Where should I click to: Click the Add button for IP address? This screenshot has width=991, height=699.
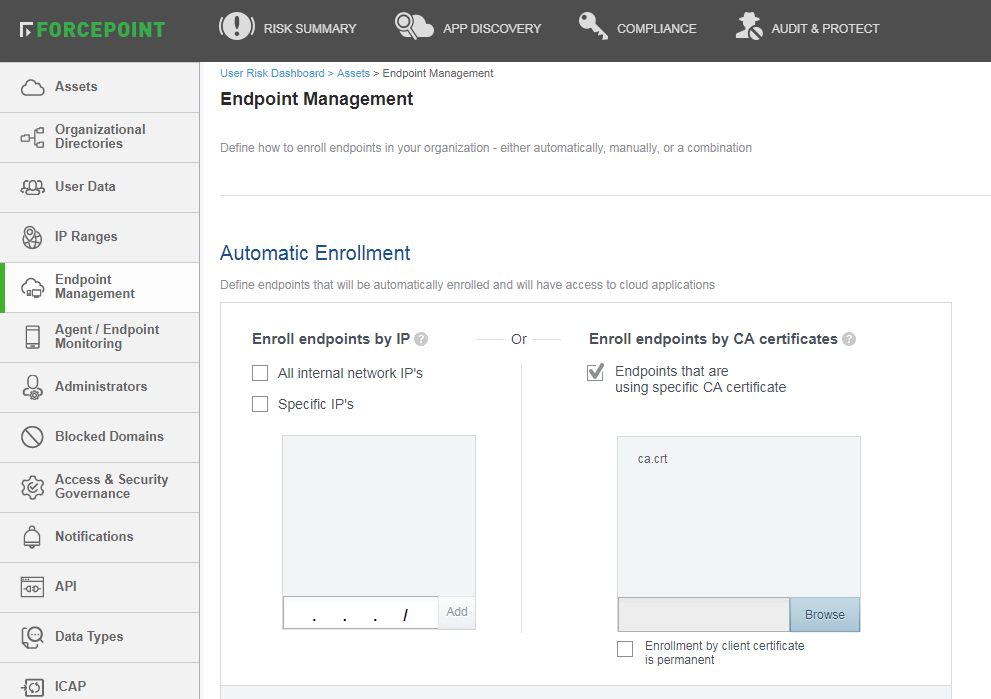(457, 612)
